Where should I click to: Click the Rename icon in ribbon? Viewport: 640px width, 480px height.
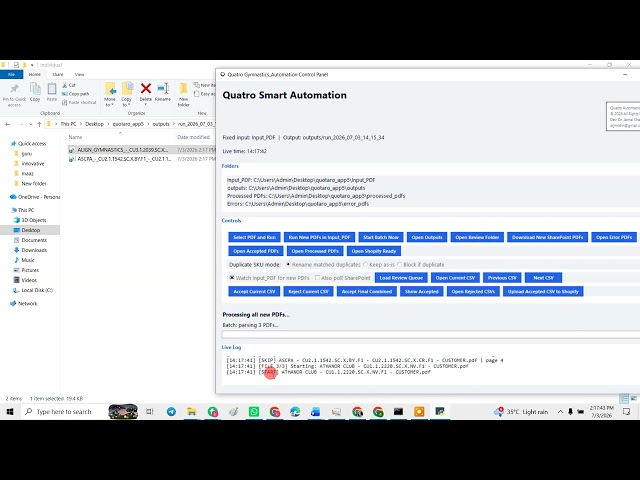click(x=163, y=88)
